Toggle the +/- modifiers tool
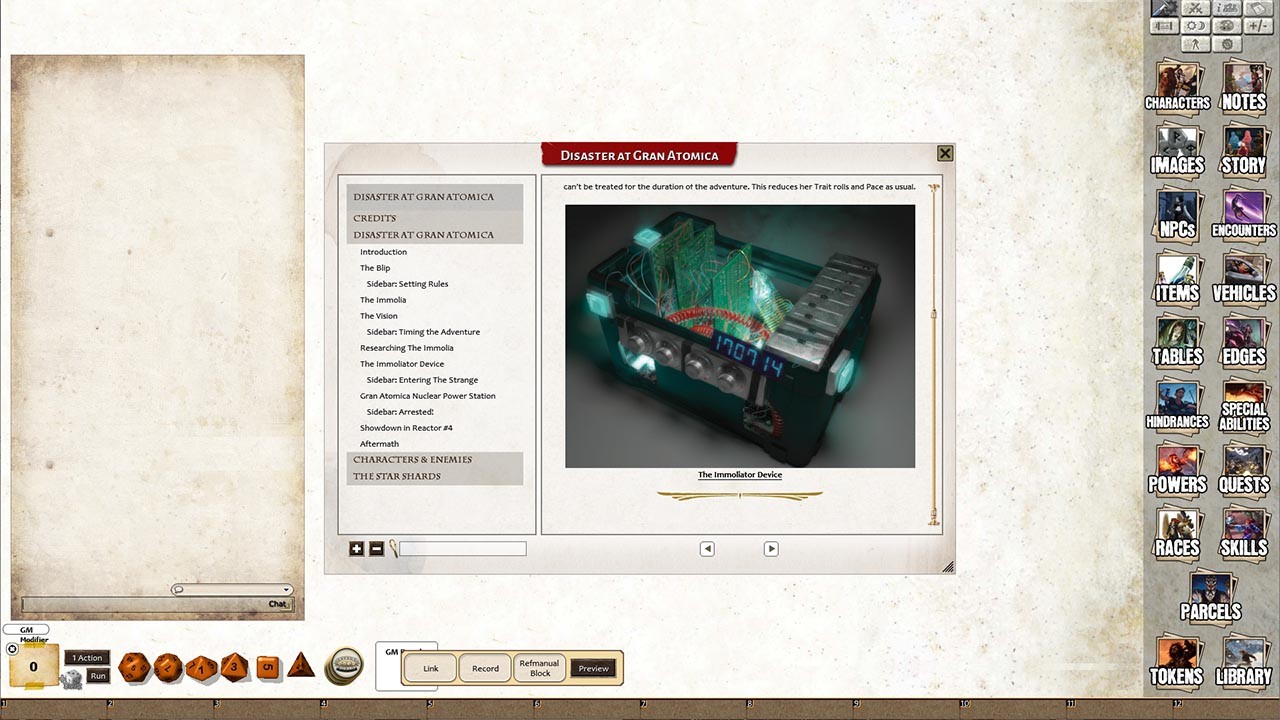The image size is (1280, 720). click(1257, 26)
